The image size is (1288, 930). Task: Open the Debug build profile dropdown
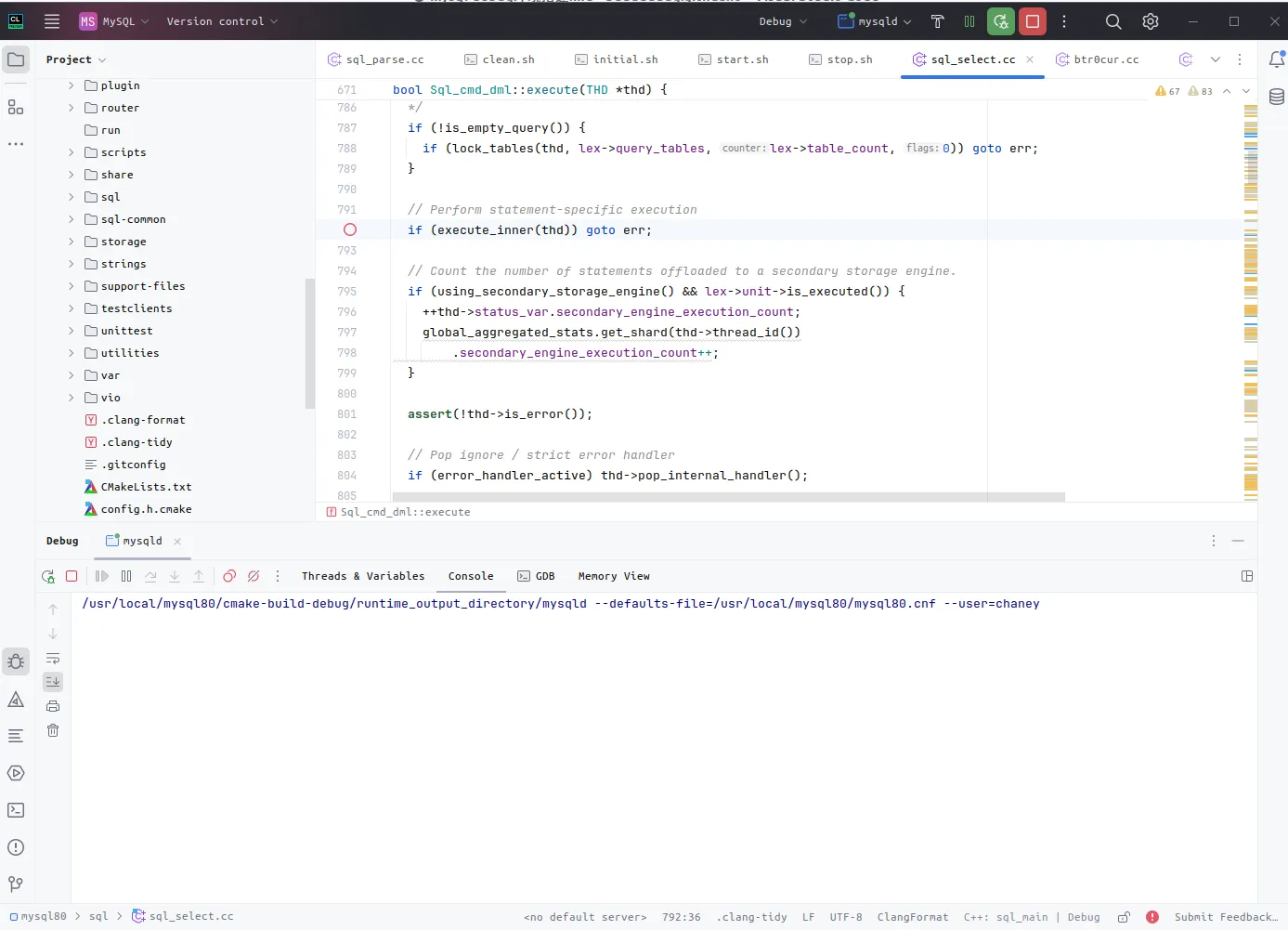click(783, 21)
